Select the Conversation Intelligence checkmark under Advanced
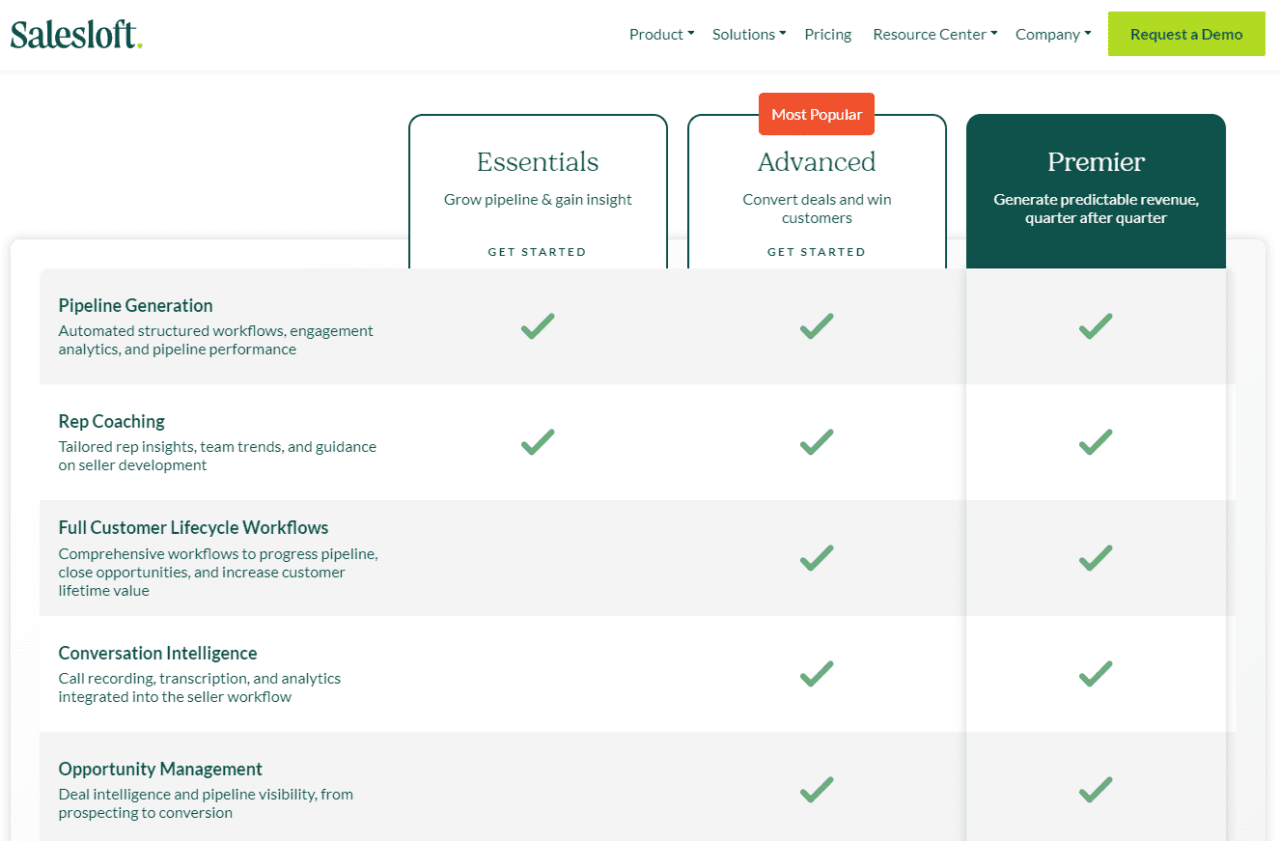Viewport: 1280px width, 841px height. tap(816, 673)
